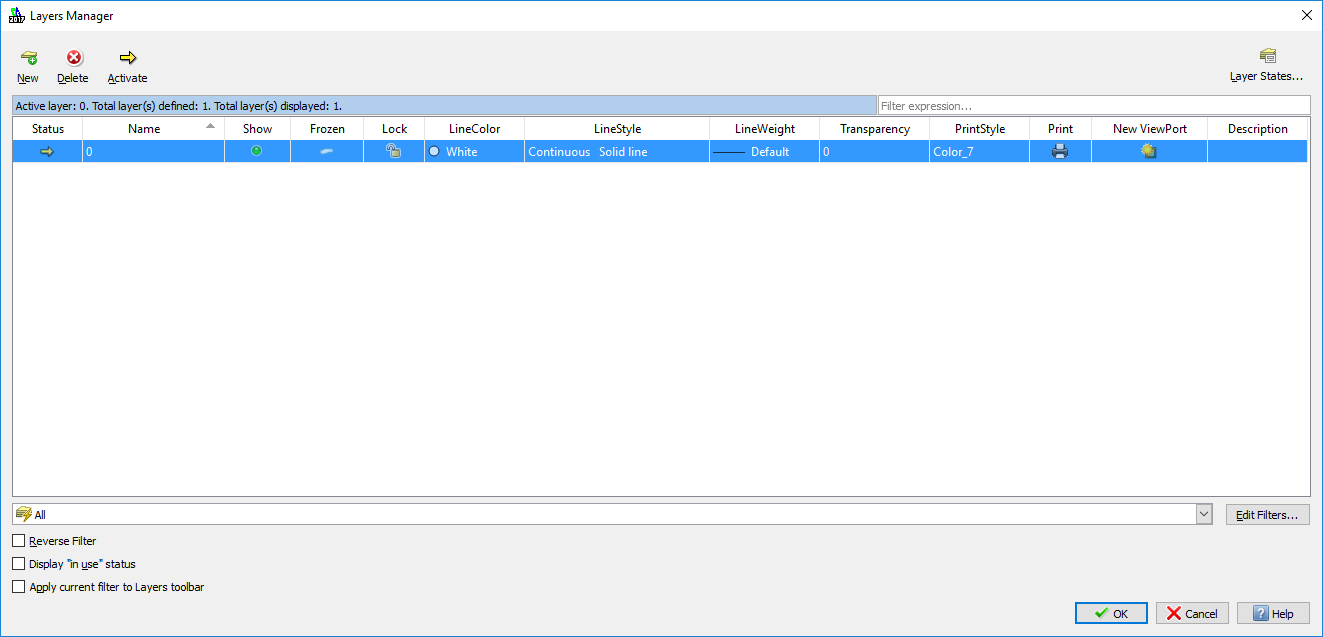This screenshot has width=1323, height=637.
Task: Click the Description cell of layer 0
Action: click(1257, 152)
